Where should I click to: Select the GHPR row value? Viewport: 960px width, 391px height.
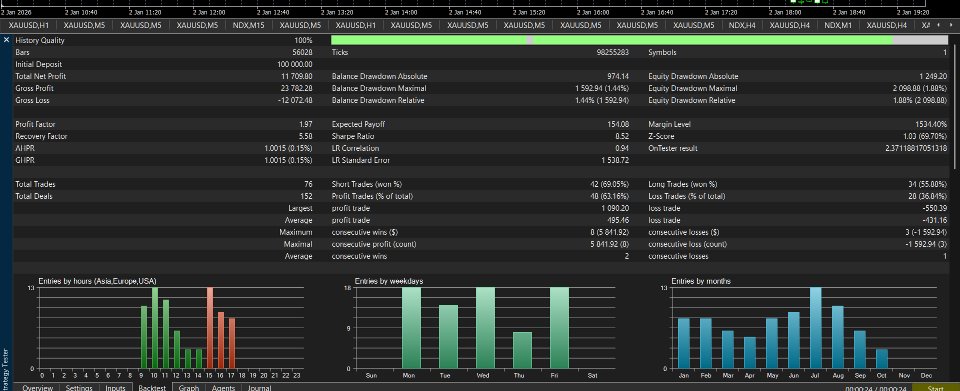click(288, 160)
